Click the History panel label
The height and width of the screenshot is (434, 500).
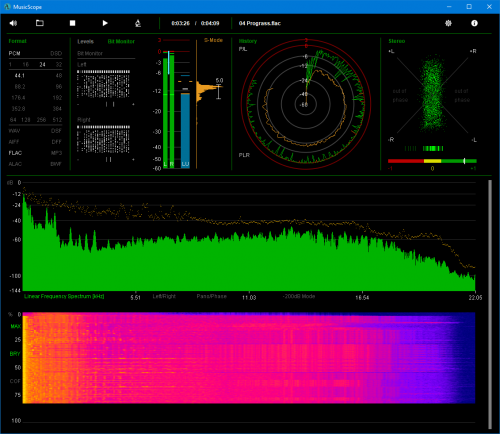[x=248, y=41]
